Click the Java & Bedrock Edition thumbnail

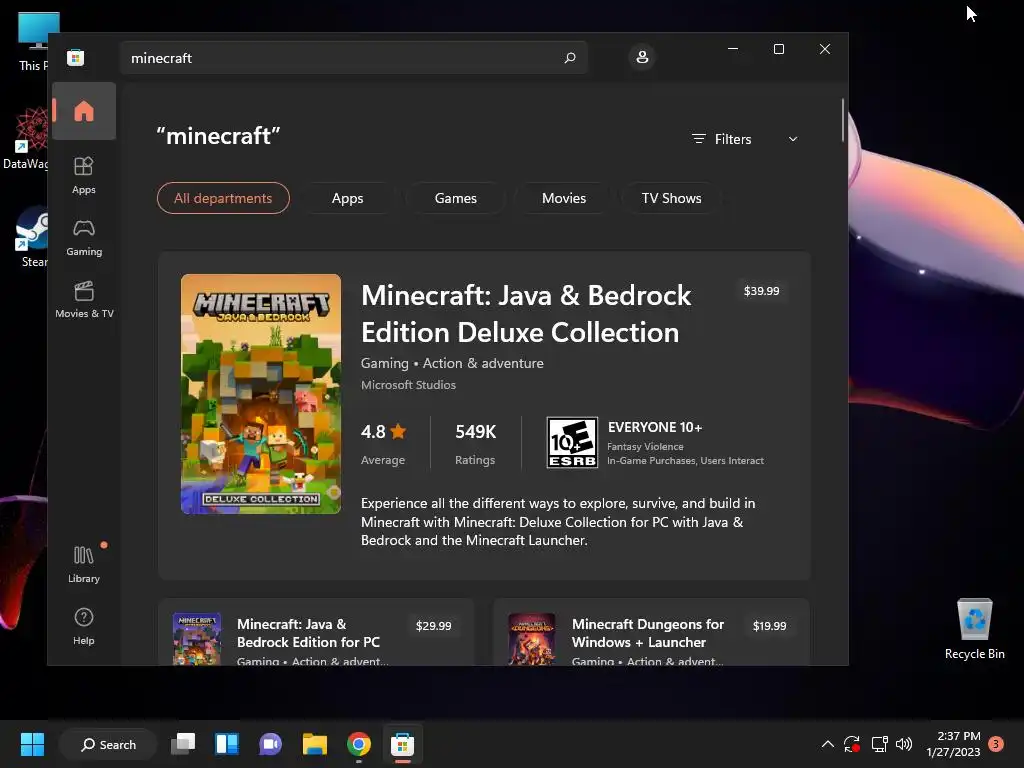[197, 639]
